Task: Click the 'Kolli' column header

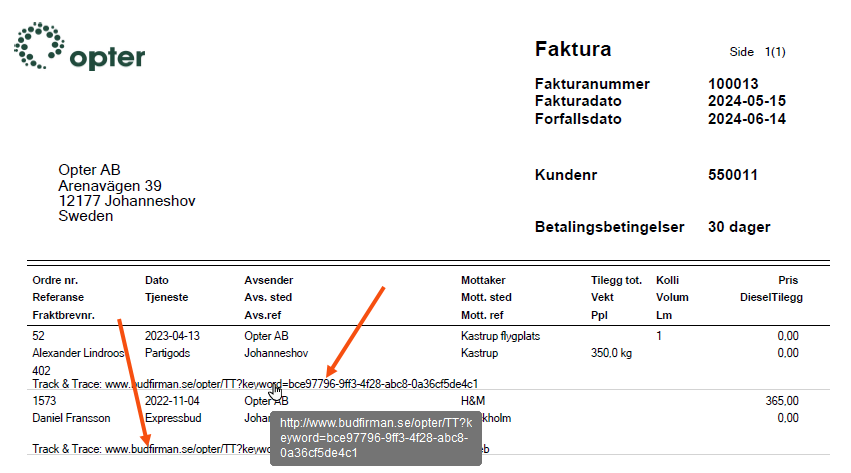Action: coord(668,280)
